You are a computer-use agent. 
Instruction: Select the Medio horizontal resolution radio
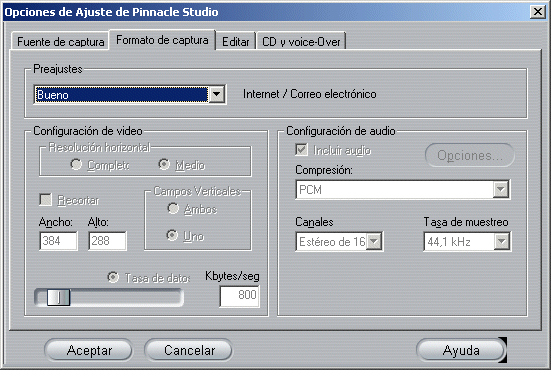pyautogui.click(x=164, y=164)
